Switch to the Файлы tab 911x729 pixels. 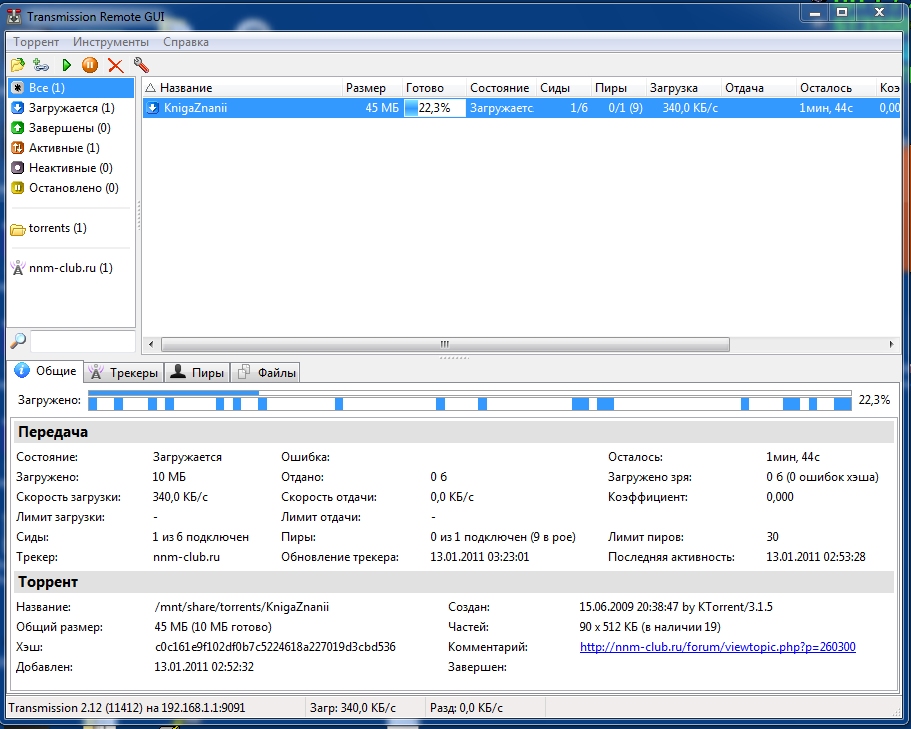click(266, 373)
